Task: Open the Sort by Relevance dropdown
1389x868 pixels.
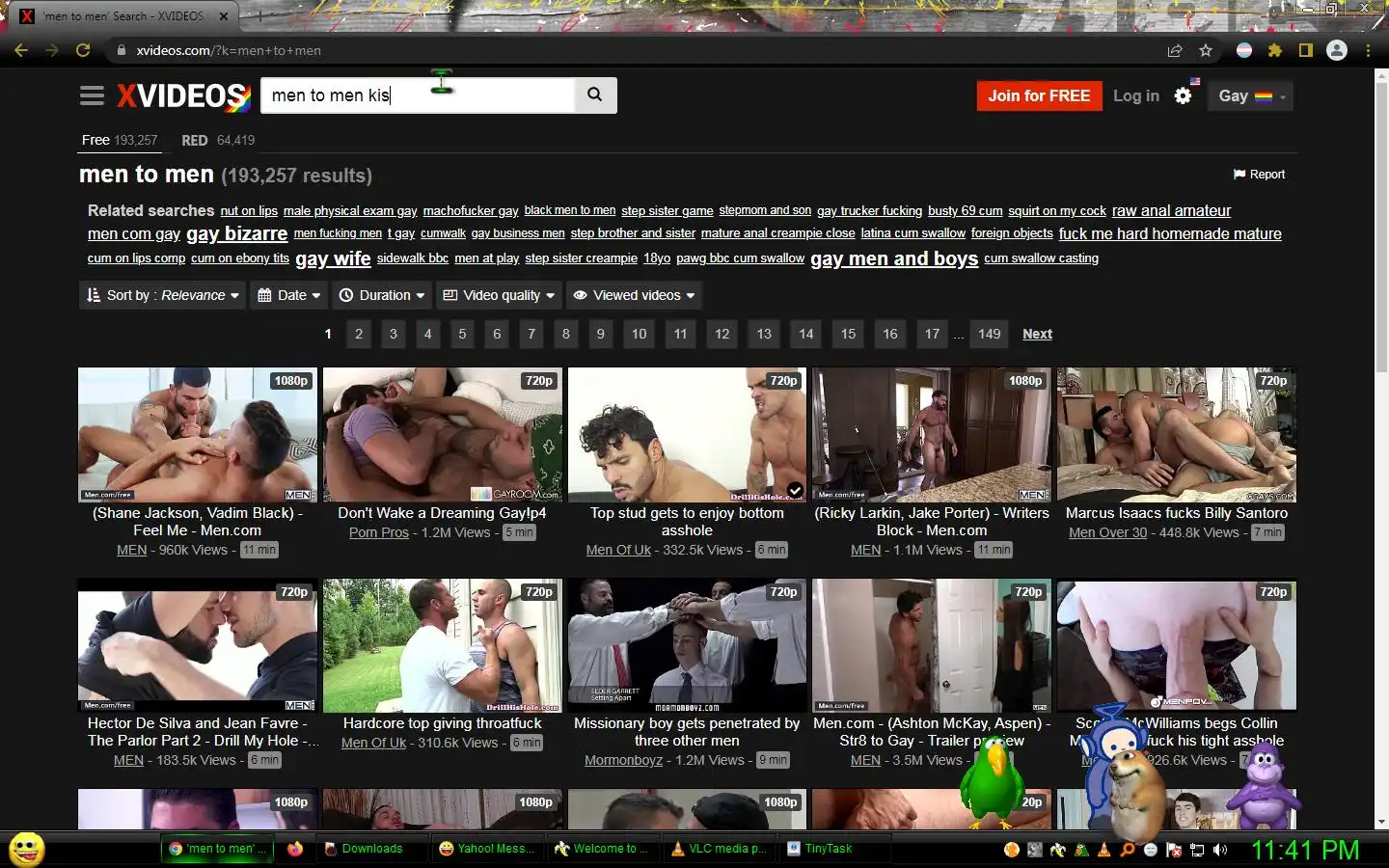Action: pos(162,295)
